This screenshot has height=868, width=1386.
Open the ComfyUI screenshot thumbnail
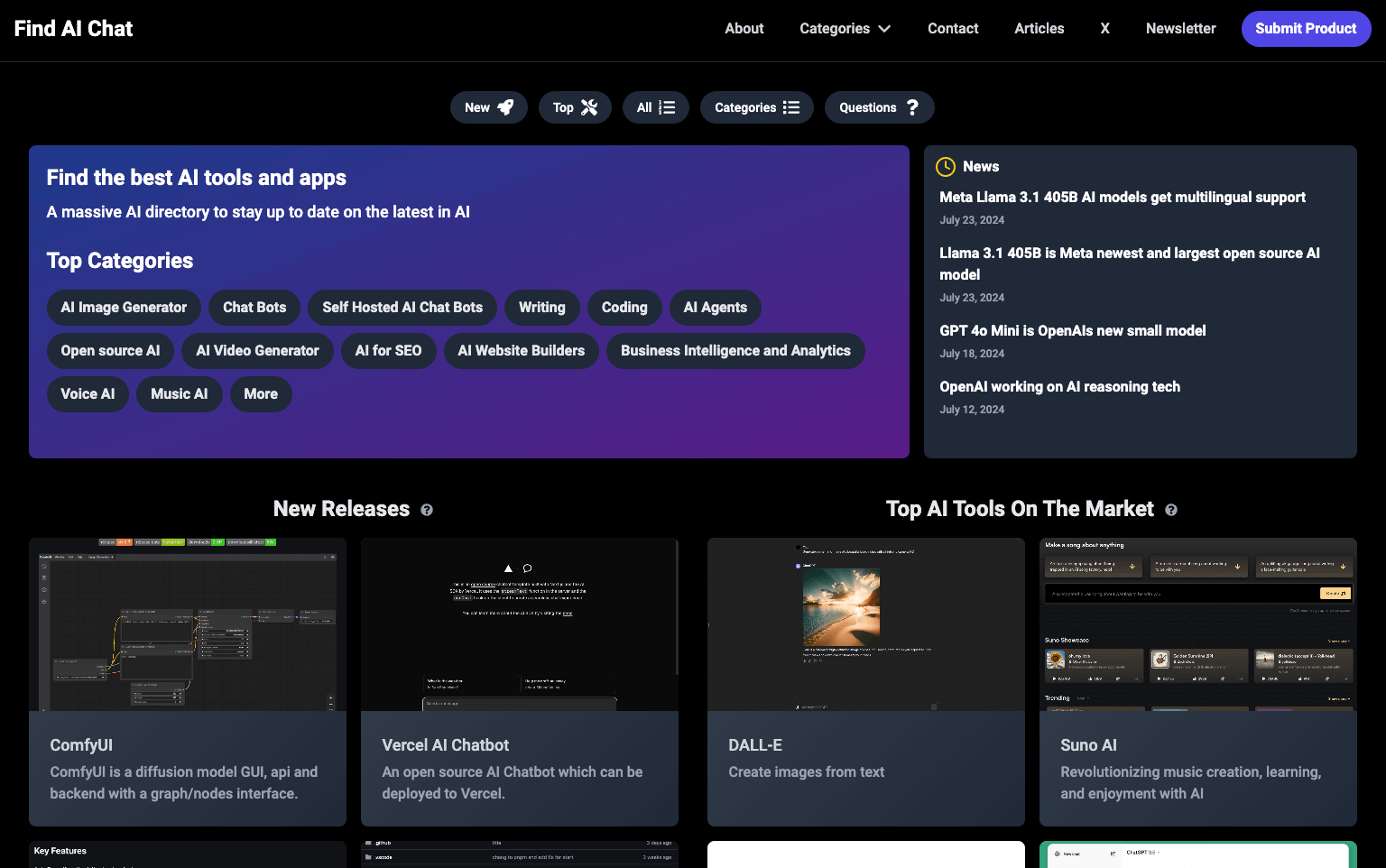[x=188, y=624]
